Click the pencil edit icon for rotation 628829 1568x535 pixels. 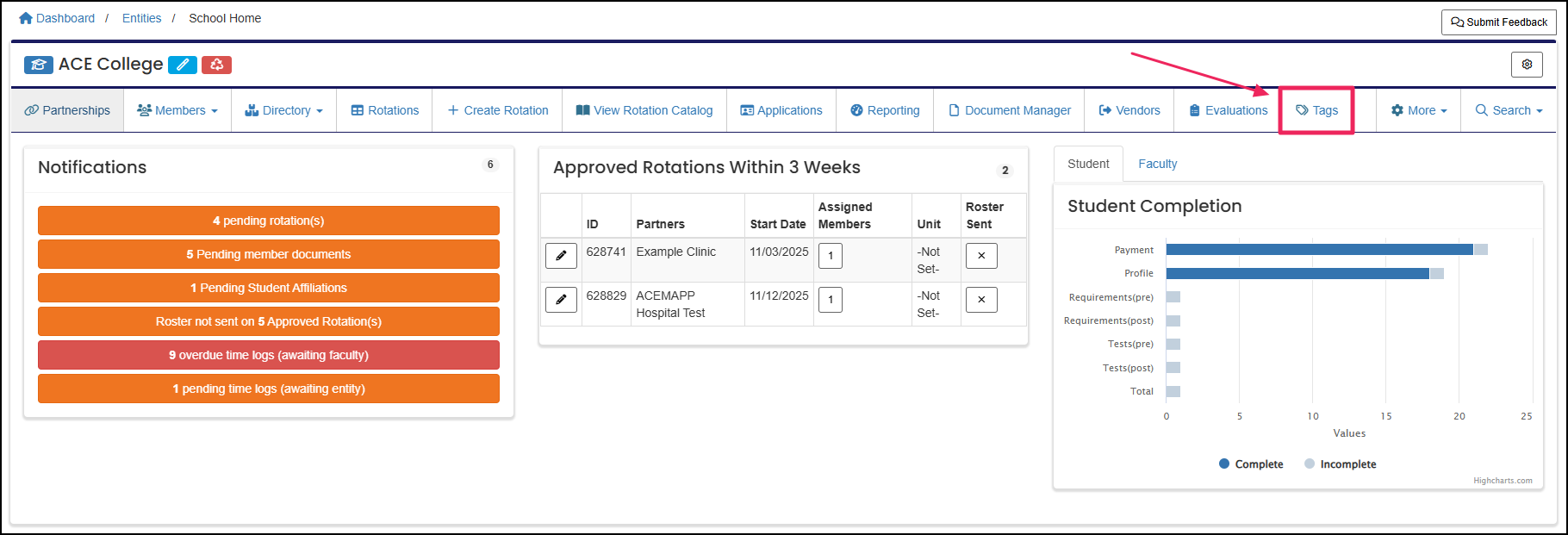click(x=561, y=300)
